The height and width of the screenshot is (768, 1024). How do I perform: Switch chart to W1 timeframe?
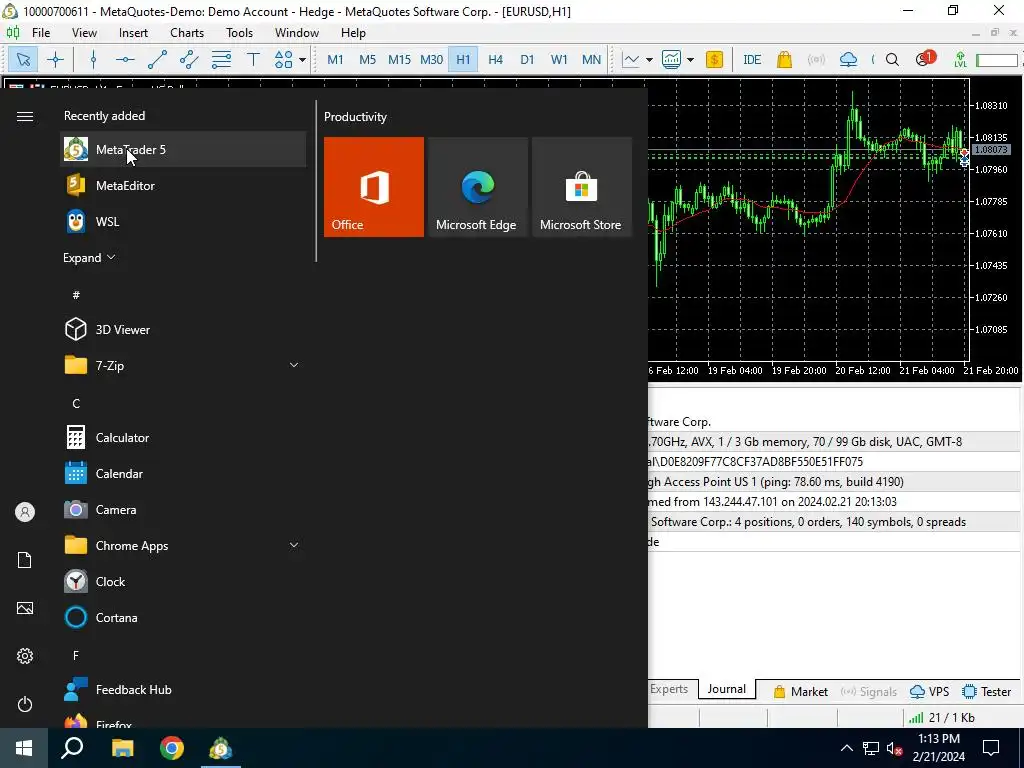559,59
